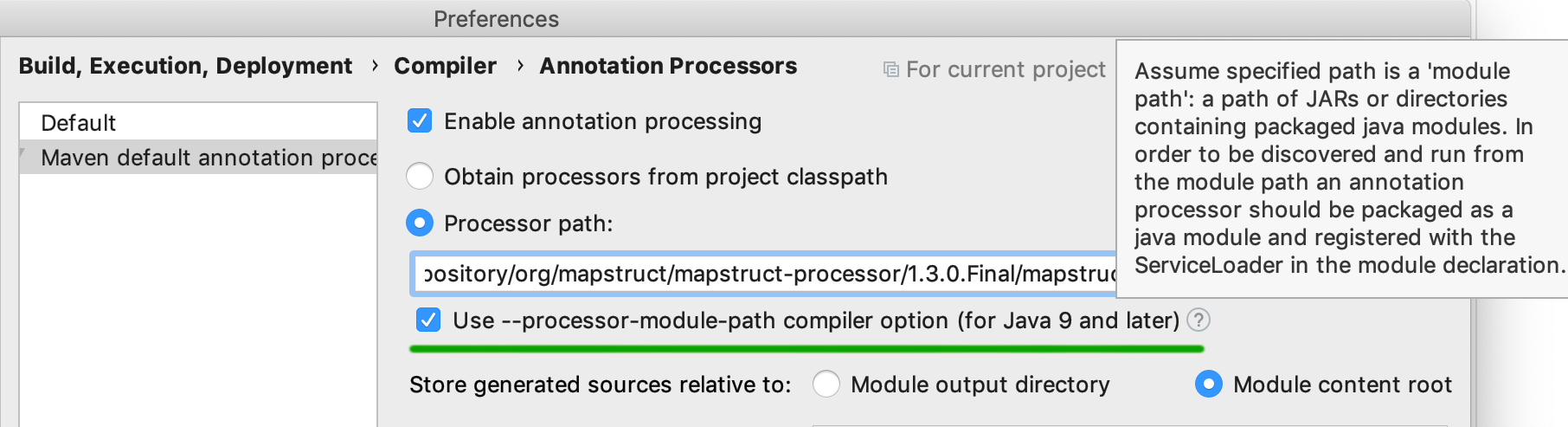Screen dimensions: 1568x427
Task: Toggle Enable annotation processing checkbox
Action: point(420,121)
